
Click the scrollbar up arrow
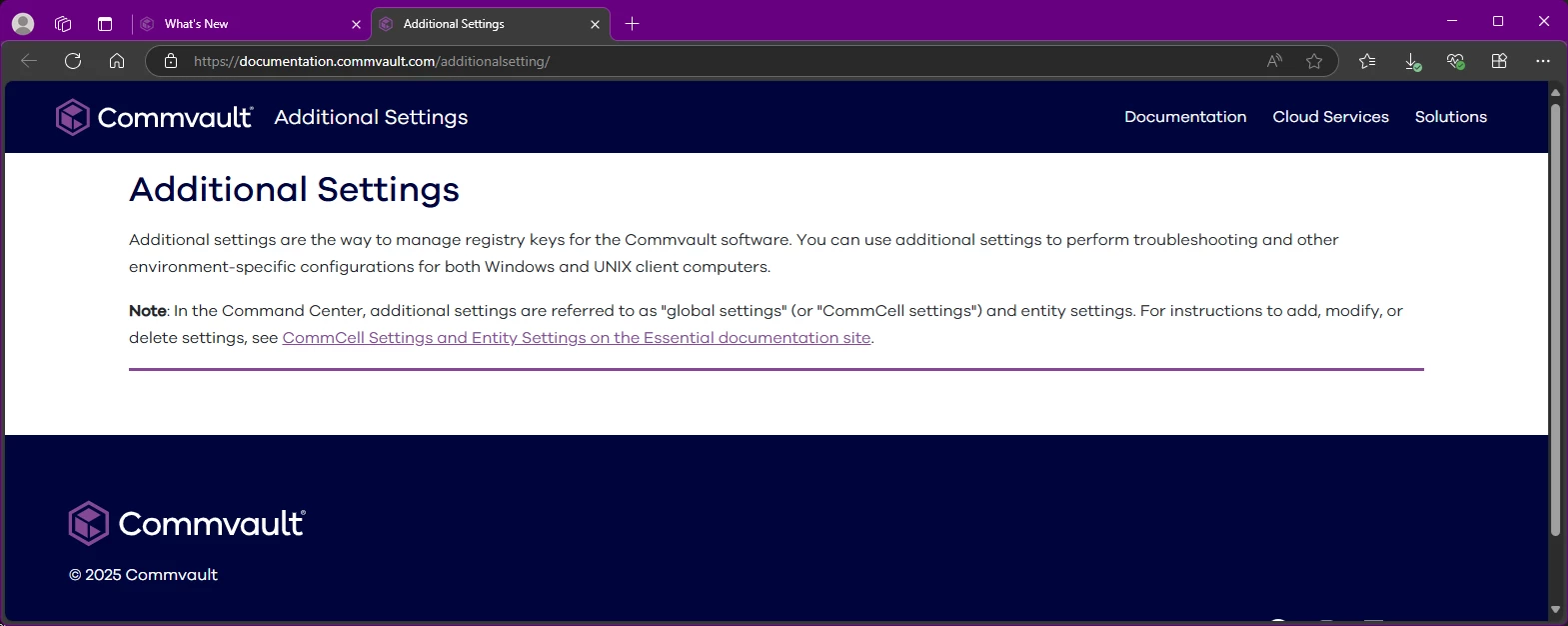tap(1555, 92)
